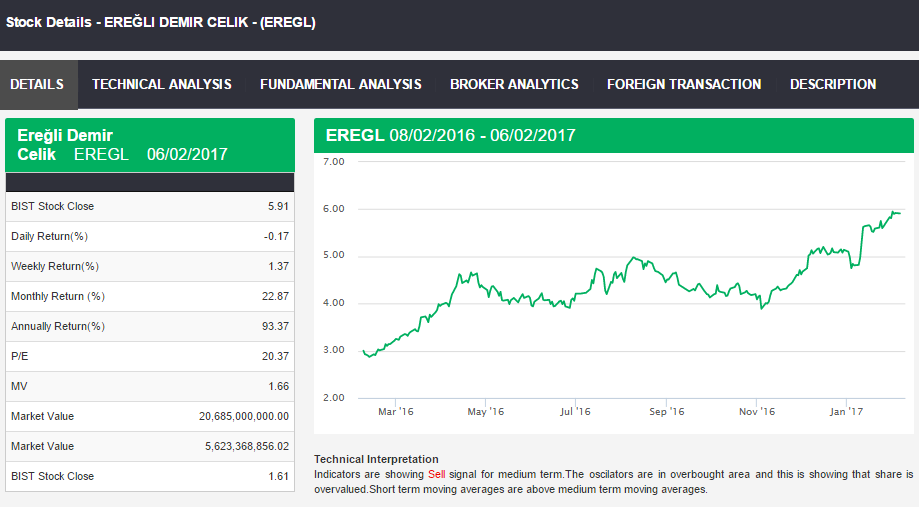Click the Market Value 20,685,000,000.00 figure
This screenshot has width=919, height=507.
point(244,416)
